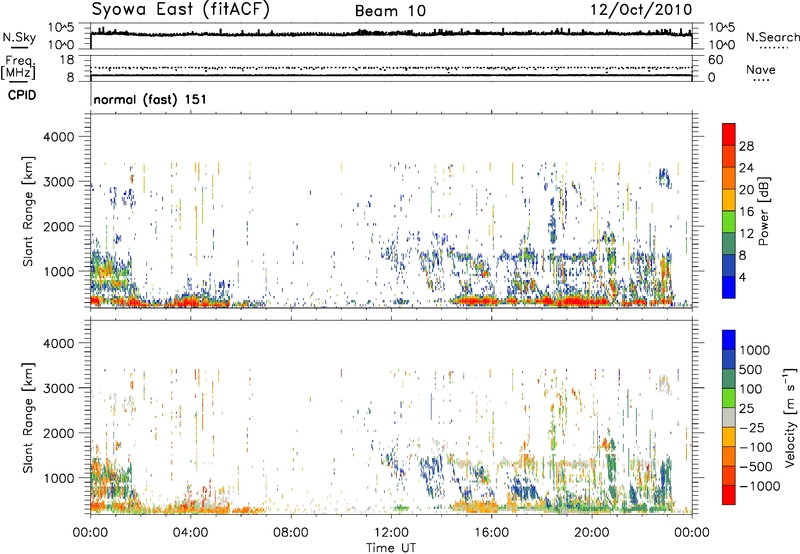This screenshot has height=554, width=800.
Task: Click the '04:00' time axis label
Action: 191,533
